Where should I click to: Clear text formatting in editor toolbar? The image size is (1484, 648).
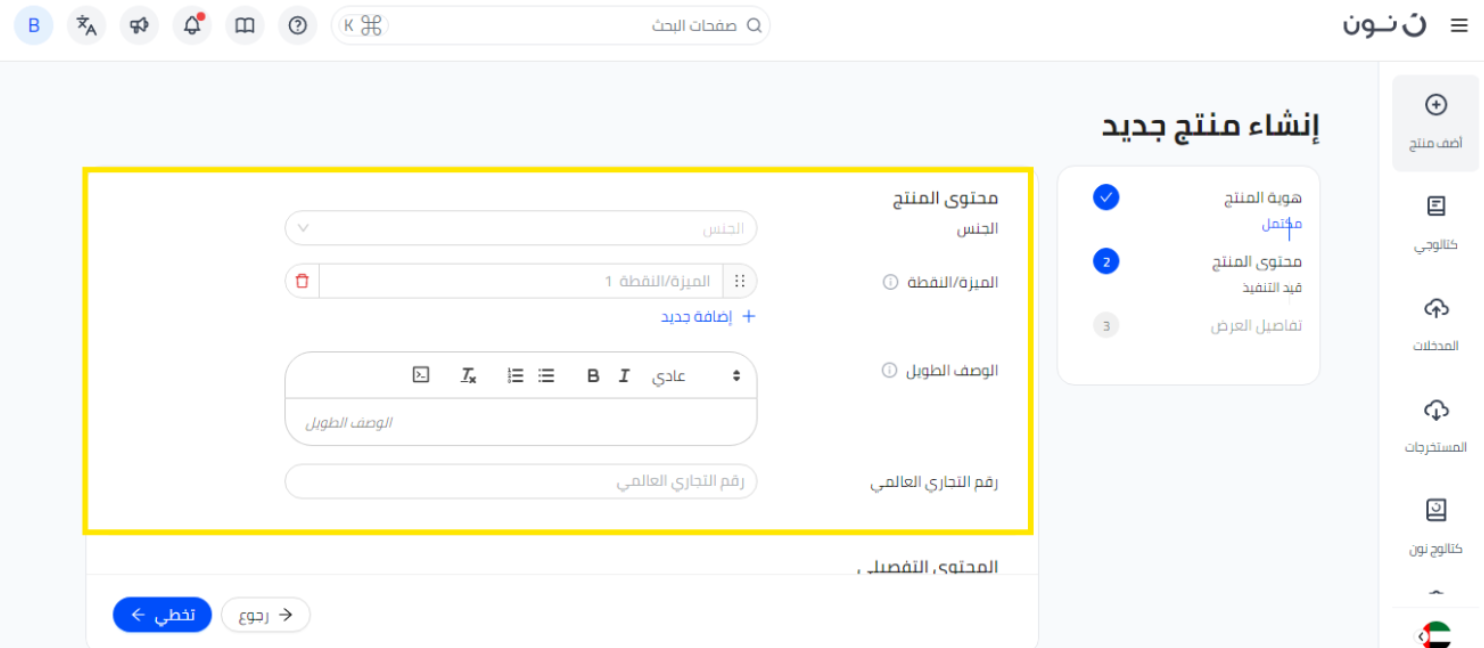468,376
